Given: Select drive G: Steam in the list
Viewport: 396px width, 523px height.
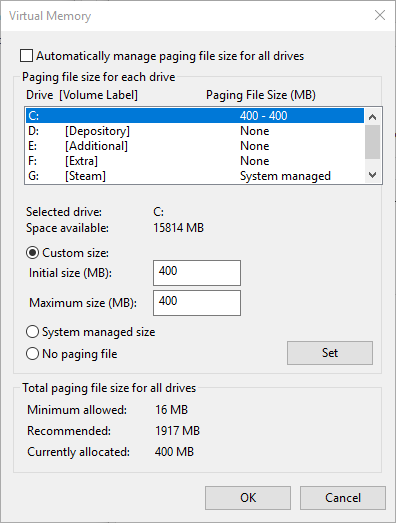Looking at the screenshot, I should click(x=195, y=176).
